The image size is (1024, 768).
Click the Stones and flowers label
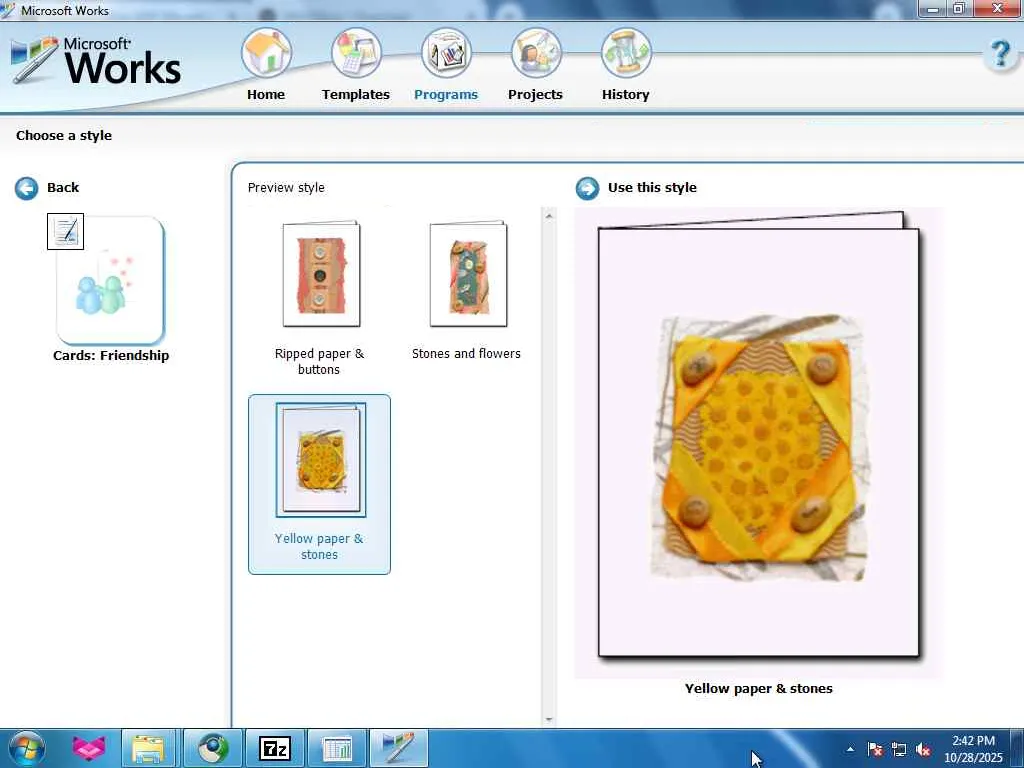(x=466, y=353)
